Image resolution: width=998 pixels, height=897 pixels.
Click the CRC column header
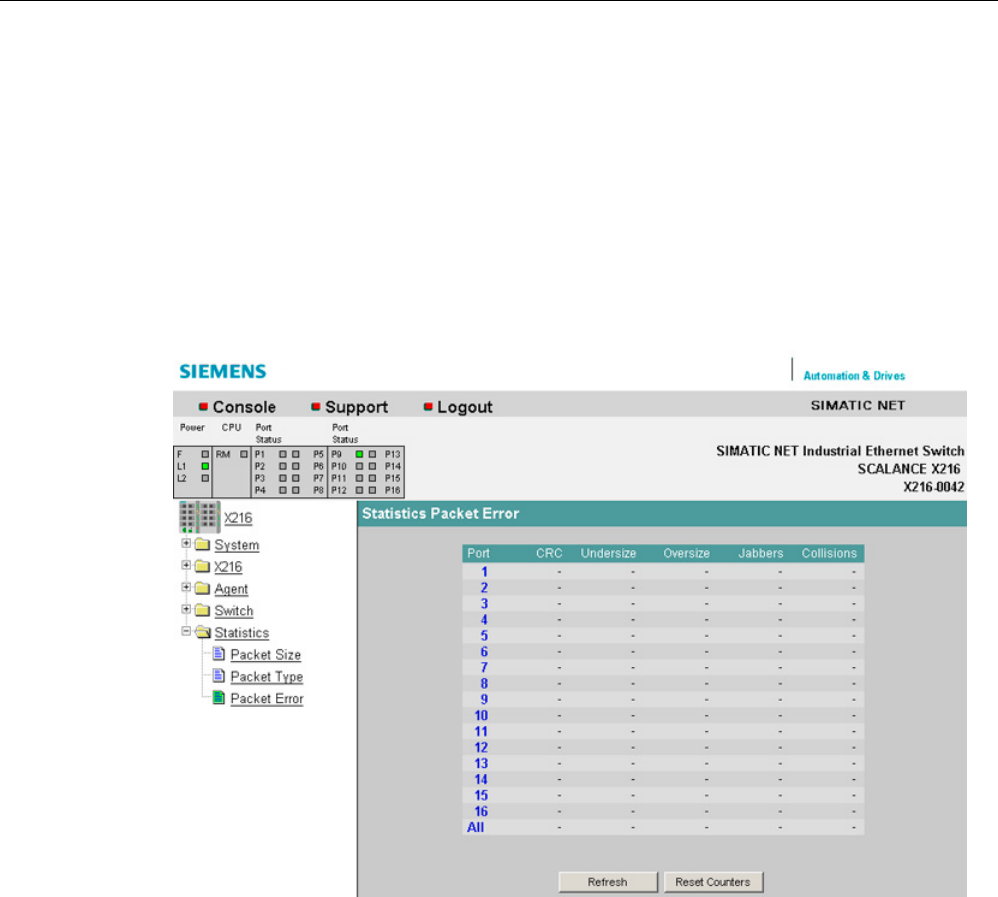[x=549, y=553]
